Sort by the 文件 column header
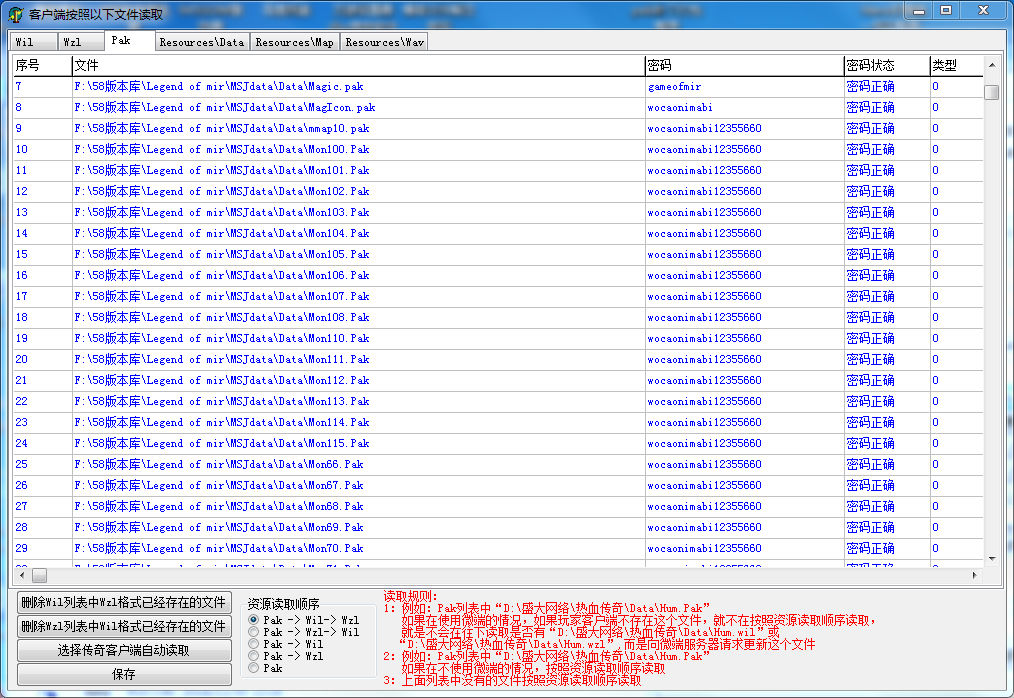 tap(358, 65)
